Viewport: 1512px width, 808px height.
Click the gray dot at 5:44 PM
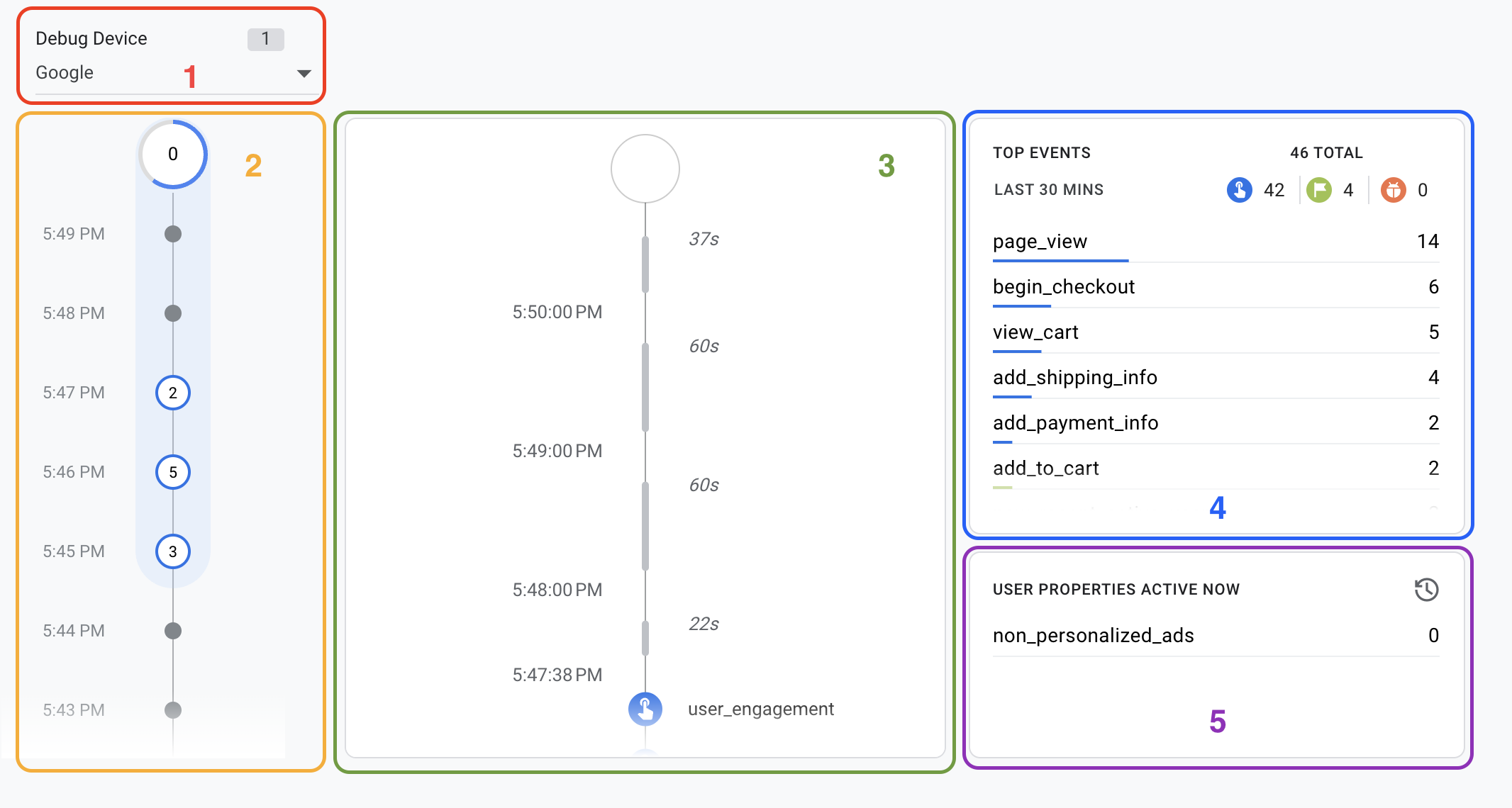[x=173, y=631]
